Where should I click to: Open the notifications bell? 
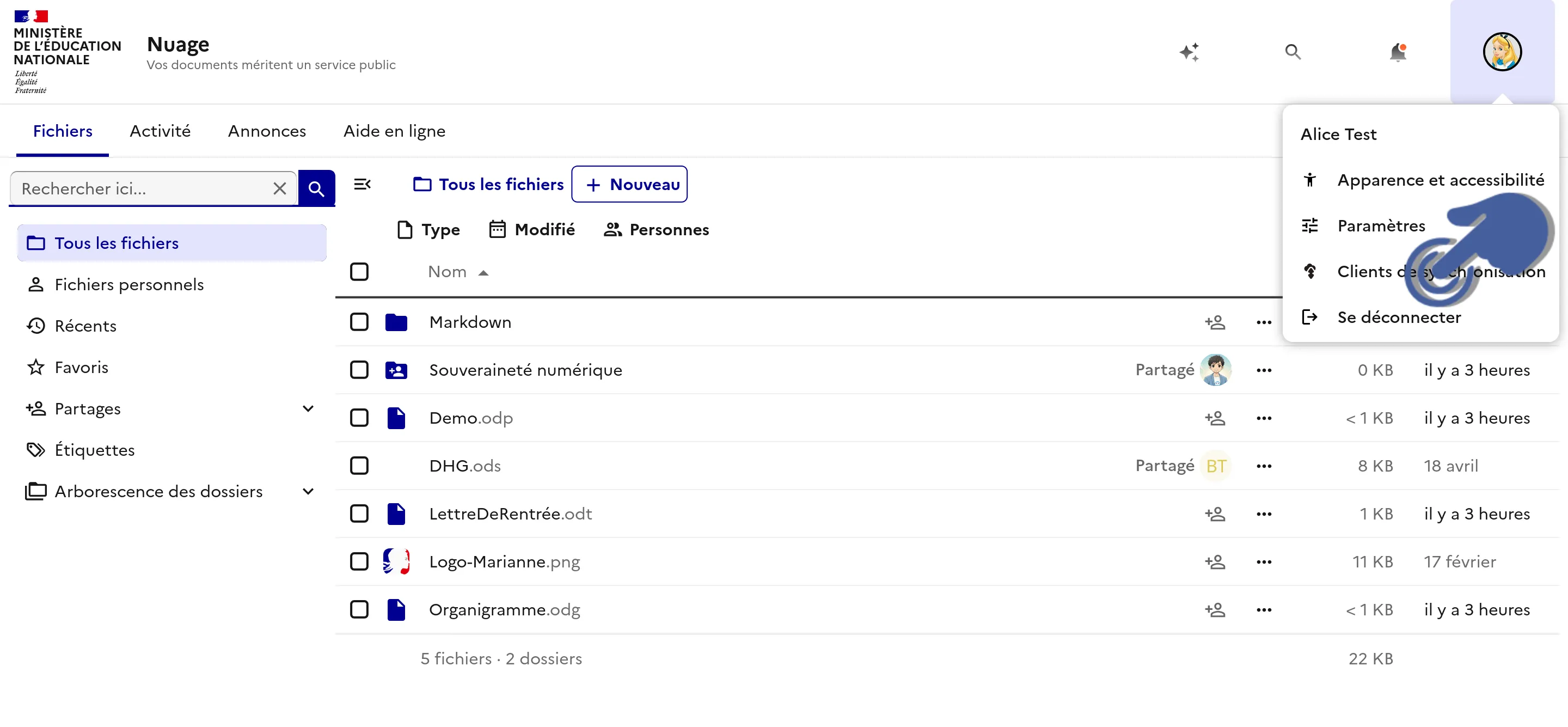point(1398,52)
